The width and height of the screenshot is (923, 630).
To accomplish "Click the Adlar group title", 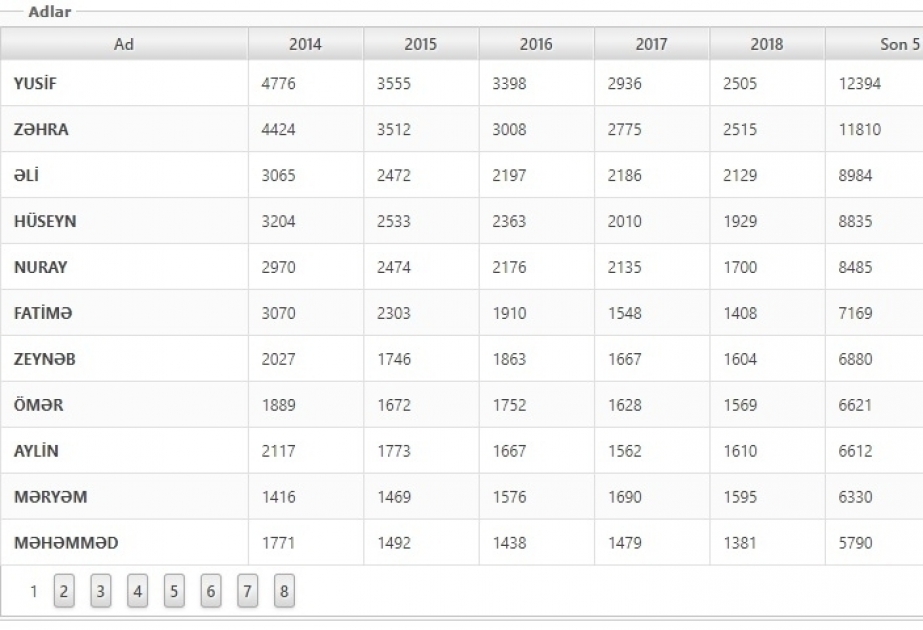I will tap(49, 12).
